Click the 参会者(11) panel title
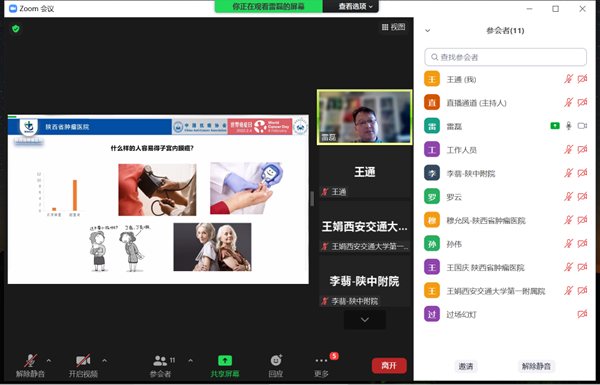Image resolution: width=600 pixels, height=385 pixels. click(505, 31)
